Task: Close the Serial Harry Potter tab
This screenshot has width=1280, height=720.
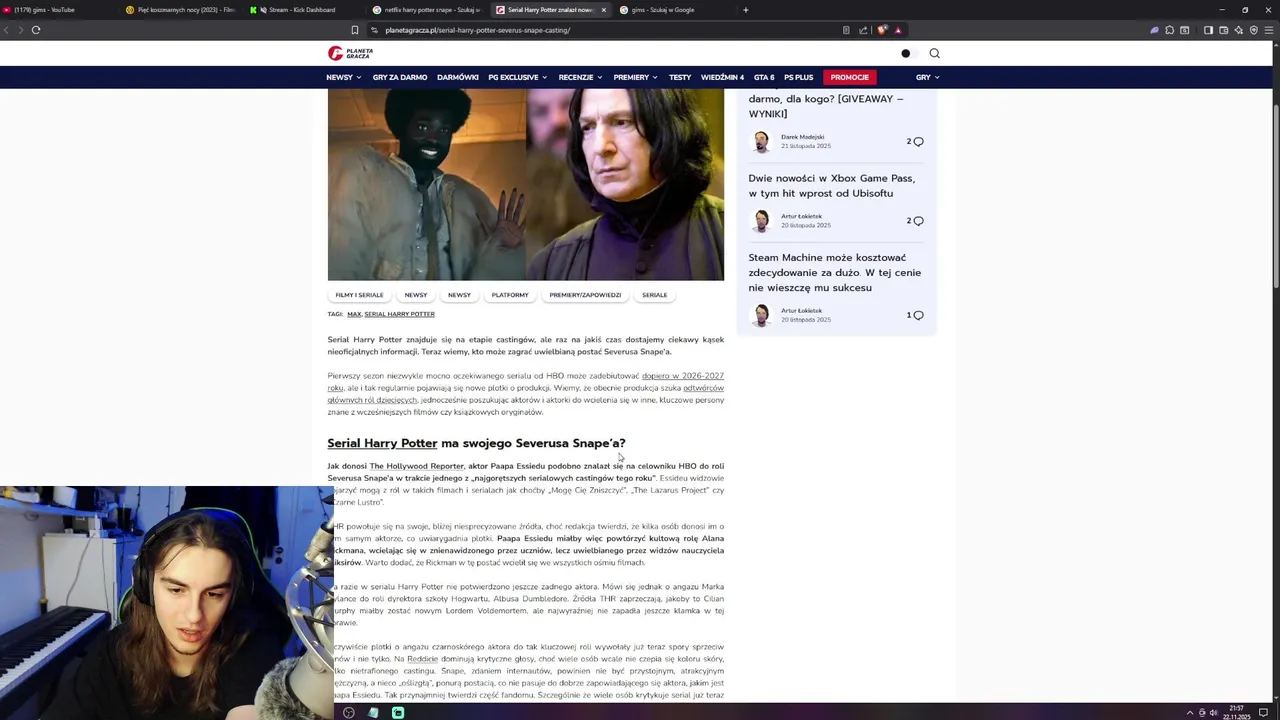Action: pyautogui.click(x=603, y=10)
